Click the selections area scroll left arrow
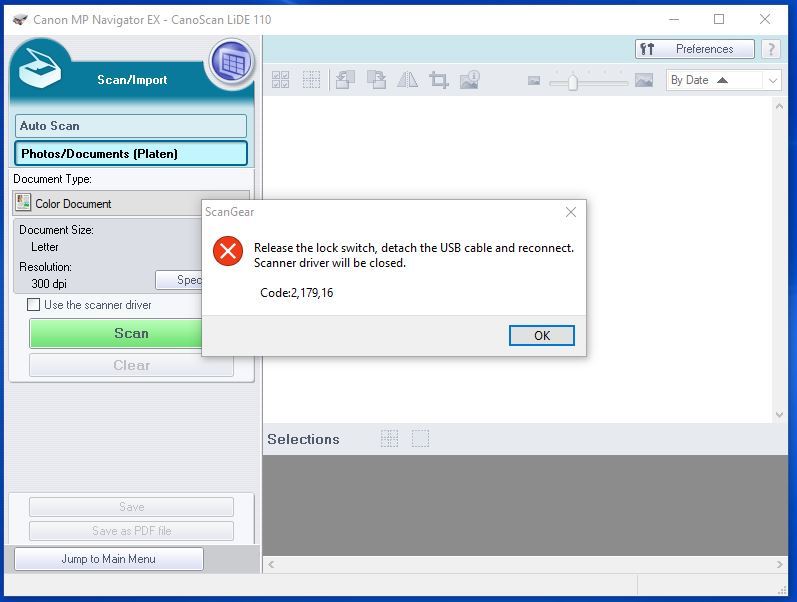 tap(271, 564)
